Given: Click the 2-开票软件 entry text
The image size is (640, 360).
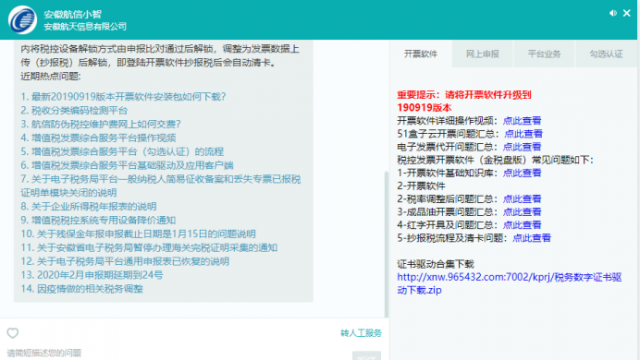Looking at the screenshot, I should 421,186.
